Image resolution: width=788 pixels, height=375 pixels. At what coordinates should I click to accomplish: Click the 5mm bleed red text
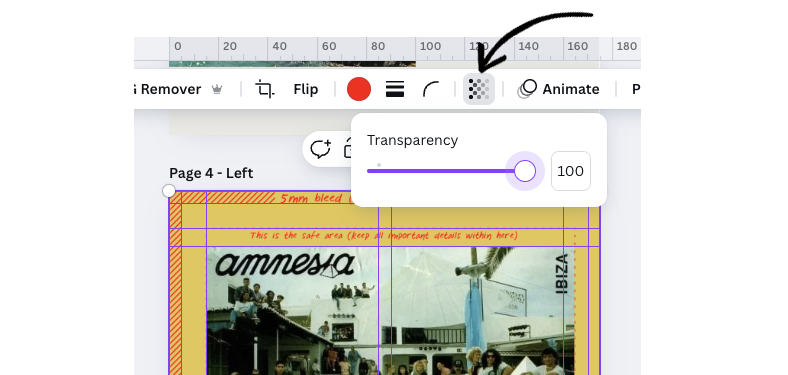[x=317, y=198]
